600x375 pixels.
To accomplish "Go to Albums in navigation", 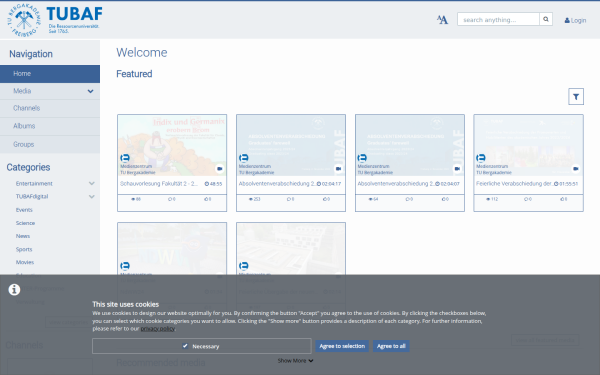I will coord(50,126).
